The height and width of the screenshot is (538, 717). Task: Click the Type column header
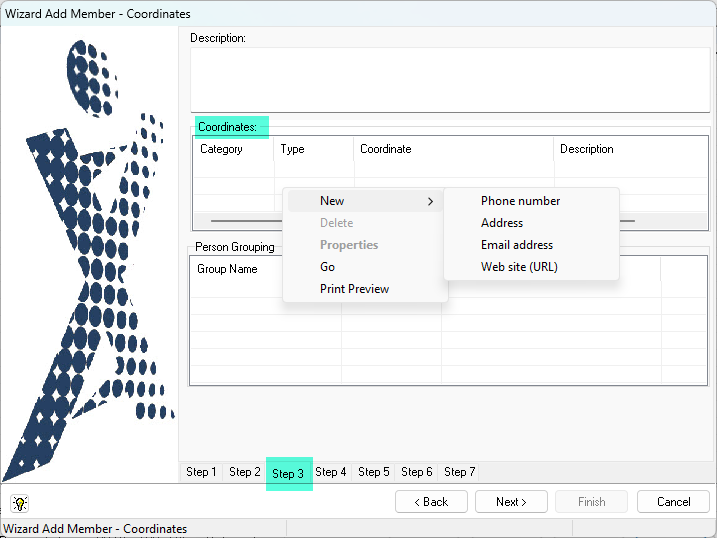314,149
